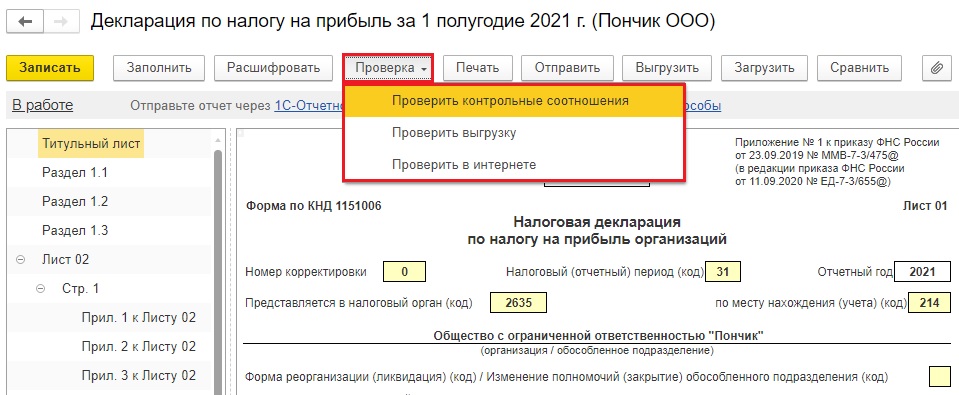Click the forward arrow navigation button
The height and width of the screenshot is (395, 959).
61,21
